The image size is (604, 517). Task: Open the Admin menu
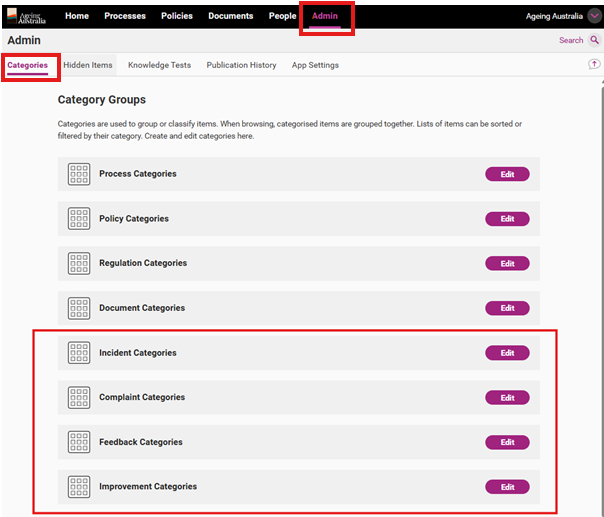coord(325,16)
